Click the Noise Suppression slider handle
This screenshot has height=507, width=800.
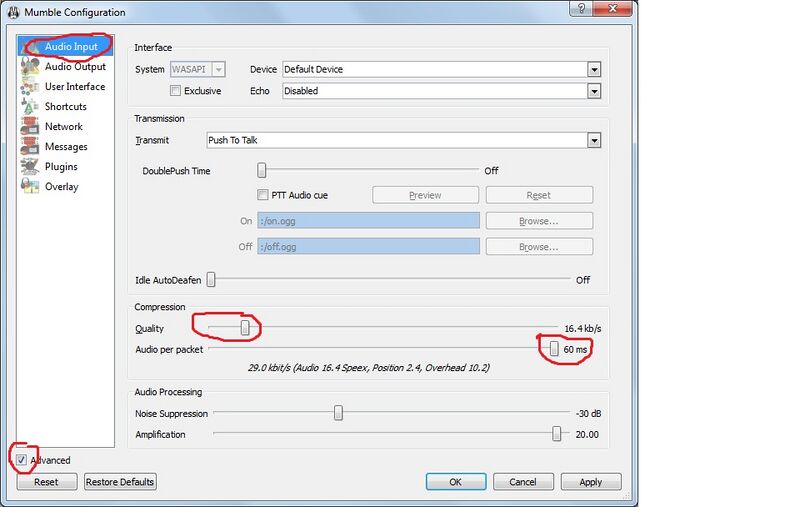point(339,413)
